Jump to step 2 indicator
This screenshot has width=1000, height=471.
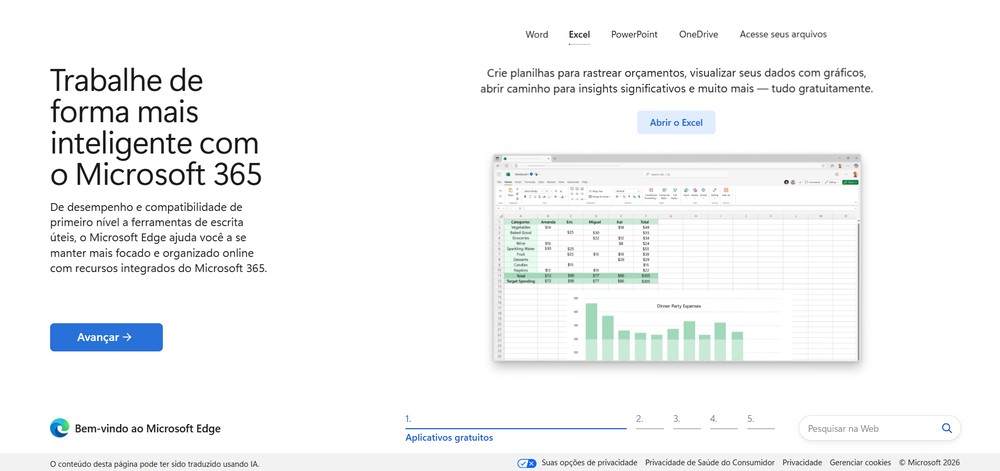coord(649,421)
